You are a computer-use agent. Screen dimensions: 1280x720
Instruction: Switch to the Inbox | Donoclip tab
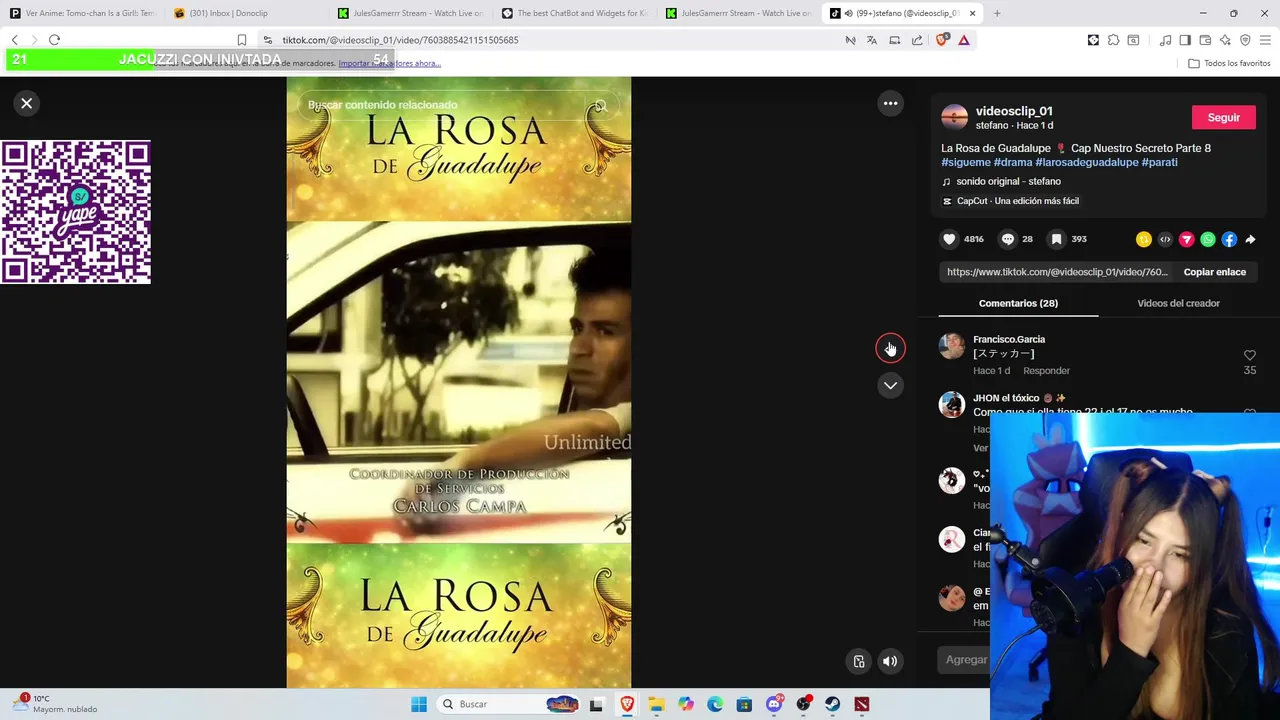247,13
